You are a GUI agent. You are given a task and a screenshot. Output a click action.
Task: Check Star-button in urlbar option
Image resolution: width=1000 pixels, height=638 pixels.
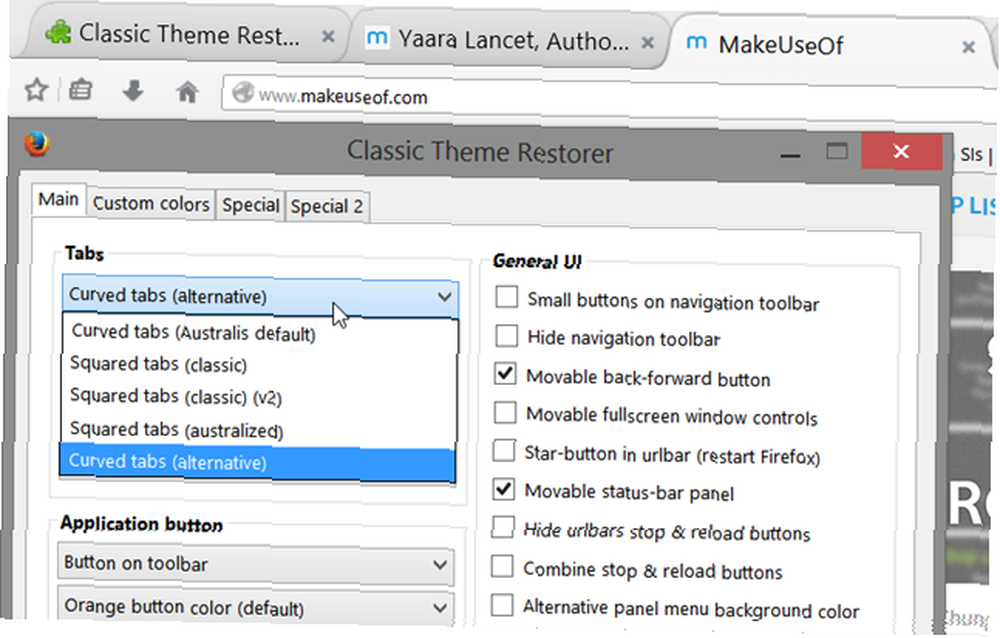[504, 450]
